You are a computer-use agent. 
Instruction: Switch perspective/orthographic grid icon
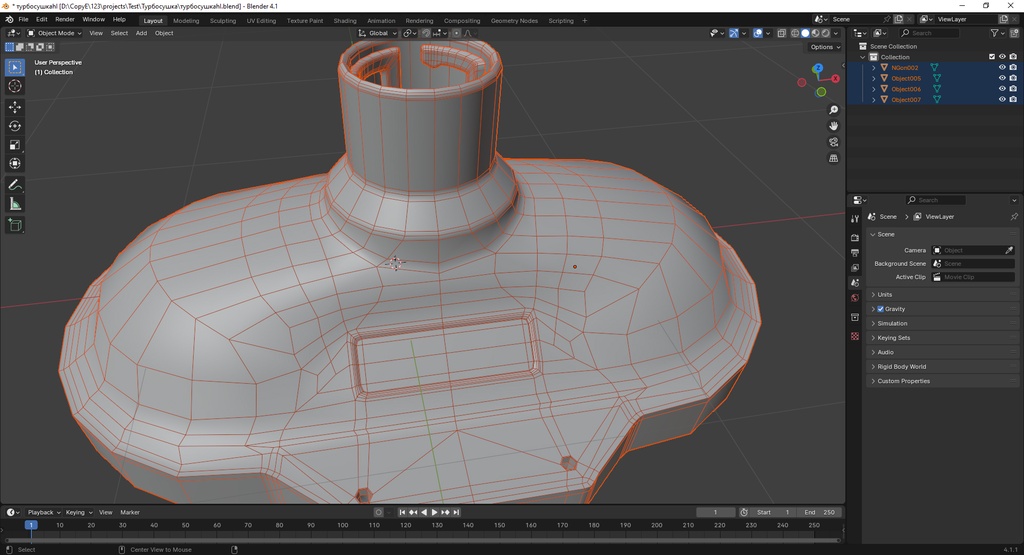(833, 159)
